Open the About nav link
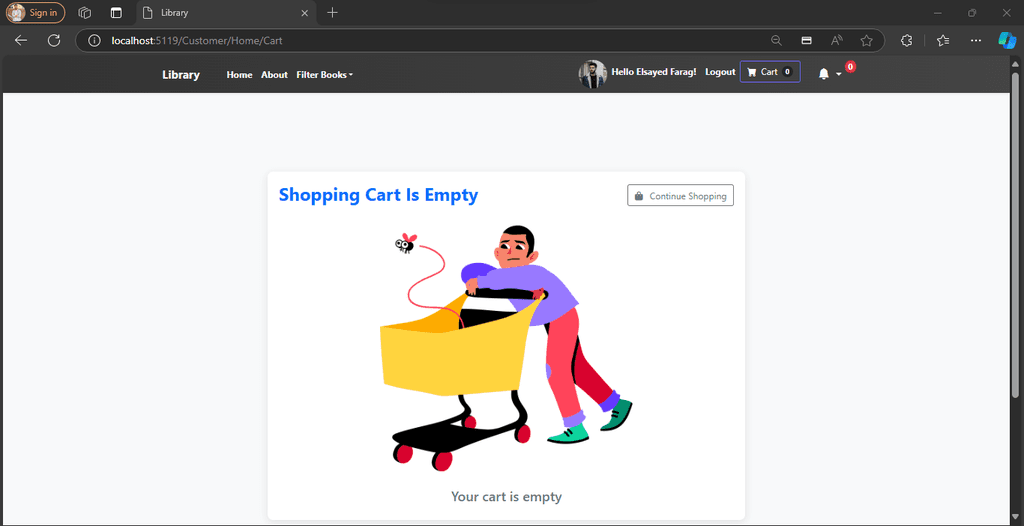 [274, 74]
